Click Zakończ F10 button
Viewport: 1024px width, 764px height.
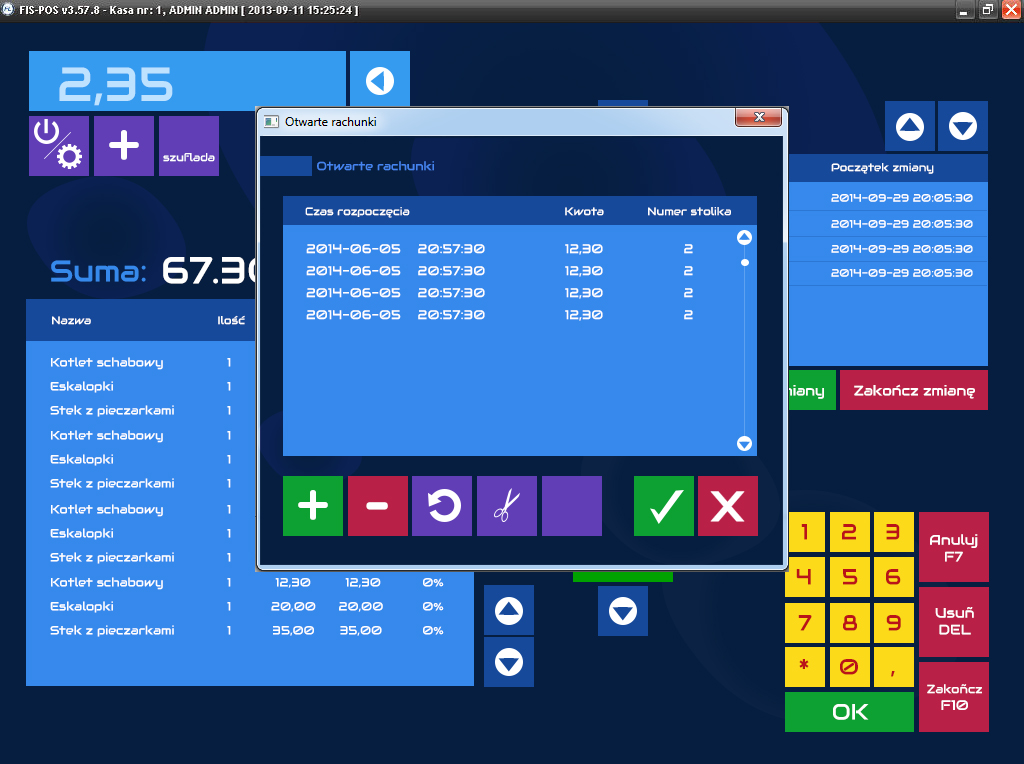[x=953, y=697]
